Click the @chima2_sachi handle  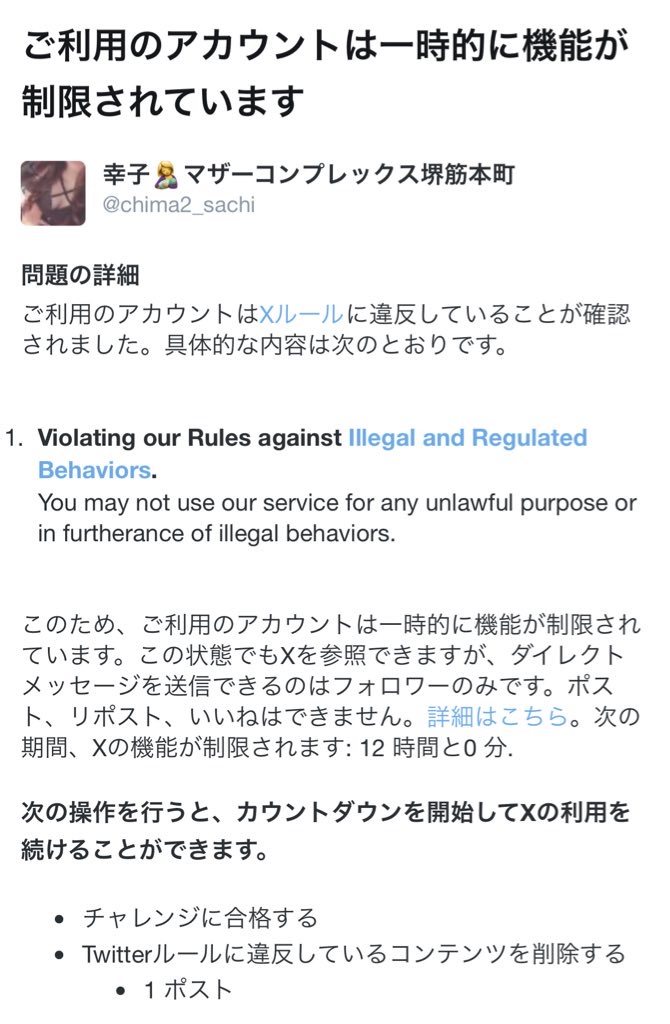point(179,205)
